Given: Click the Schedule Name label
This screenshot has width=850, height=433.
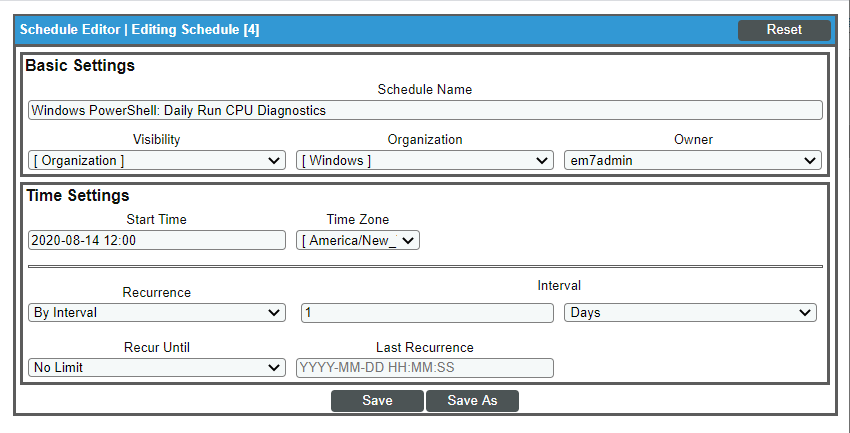Looking at the screenshot, I should click(x=425, y=89).
